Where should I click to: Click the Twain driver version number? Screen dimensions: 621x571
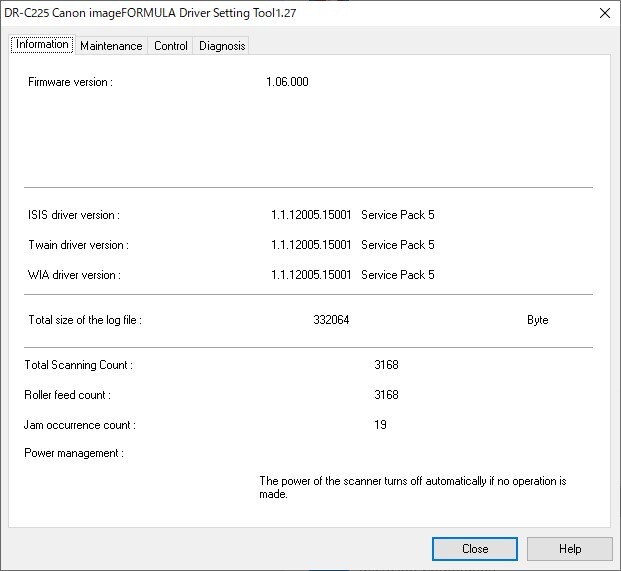311,245
